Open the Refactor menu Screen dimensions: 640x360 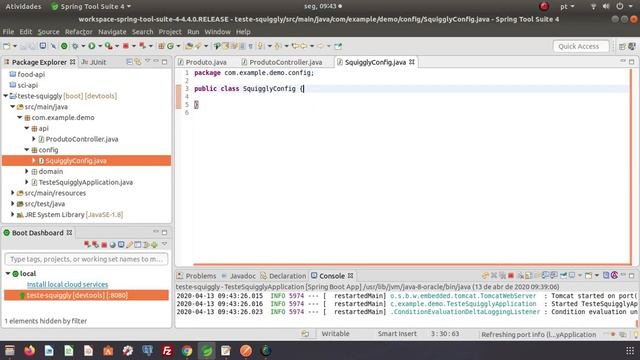pos(78,32)
